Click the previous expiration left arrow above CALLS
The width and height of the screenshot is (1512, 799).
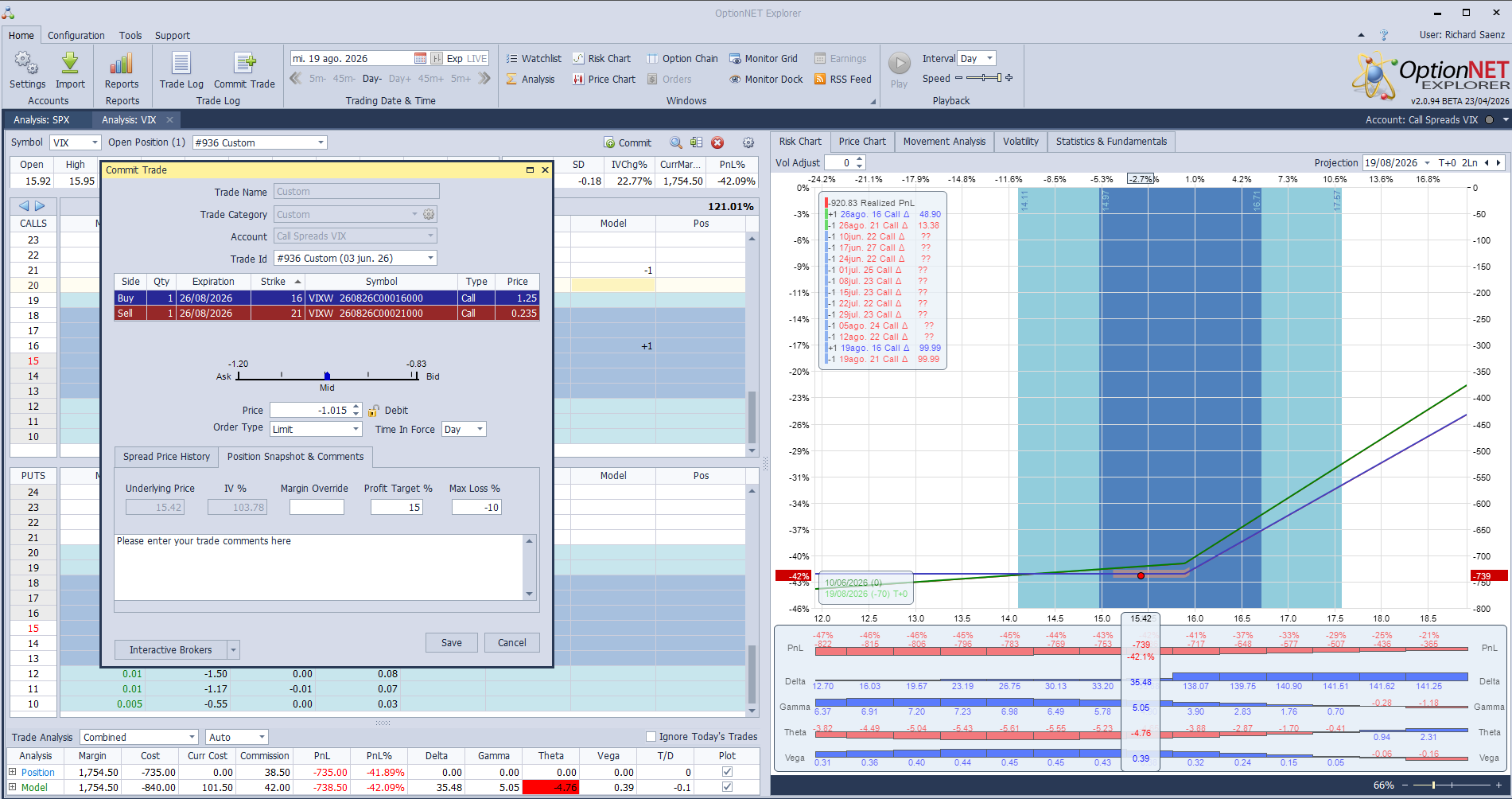(x=24, y=206)
